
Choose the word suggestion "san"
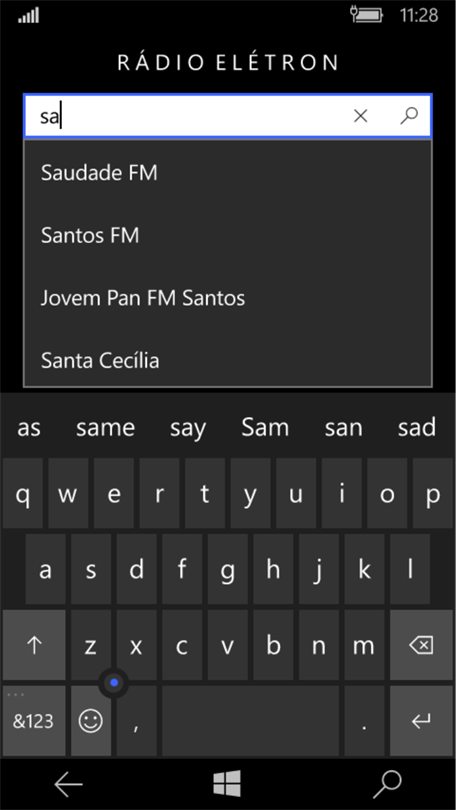coord(343,428)
